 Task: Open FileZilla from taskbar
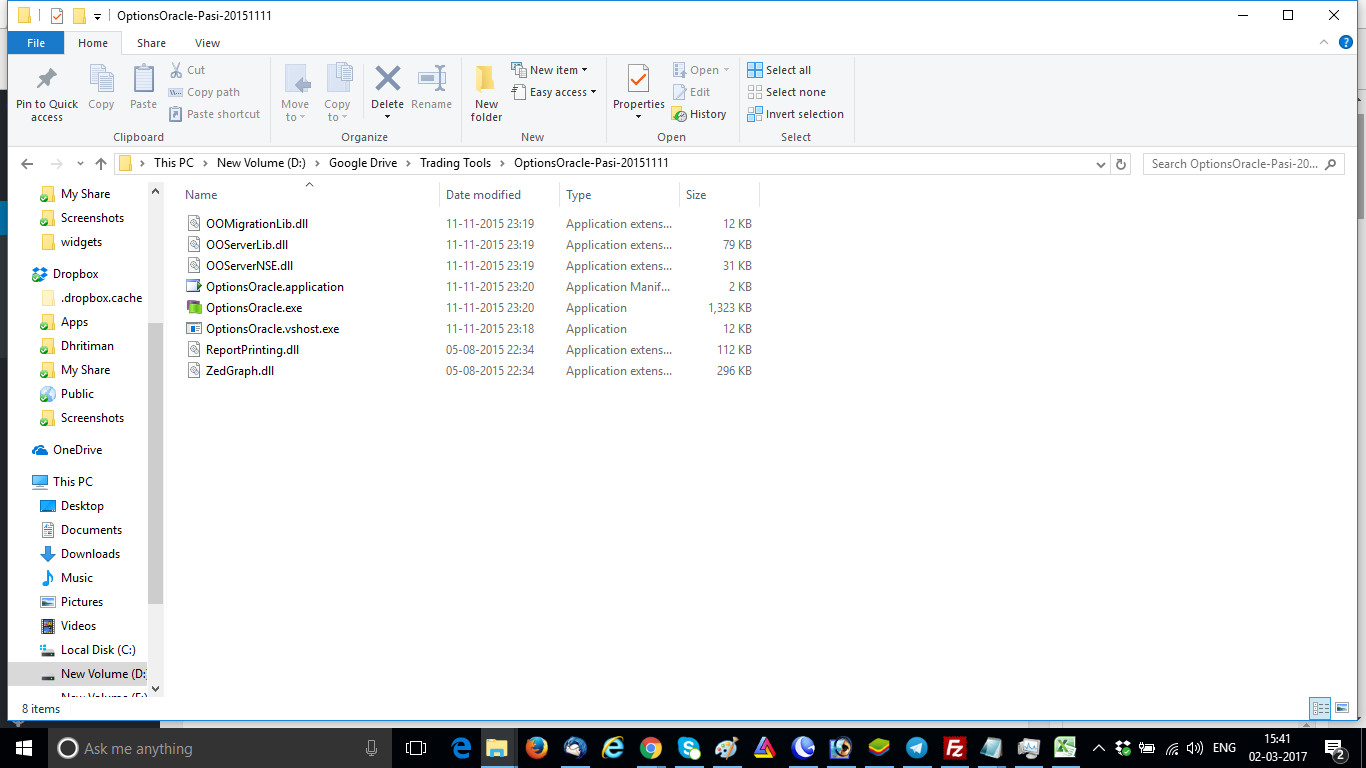coord(955,748)
